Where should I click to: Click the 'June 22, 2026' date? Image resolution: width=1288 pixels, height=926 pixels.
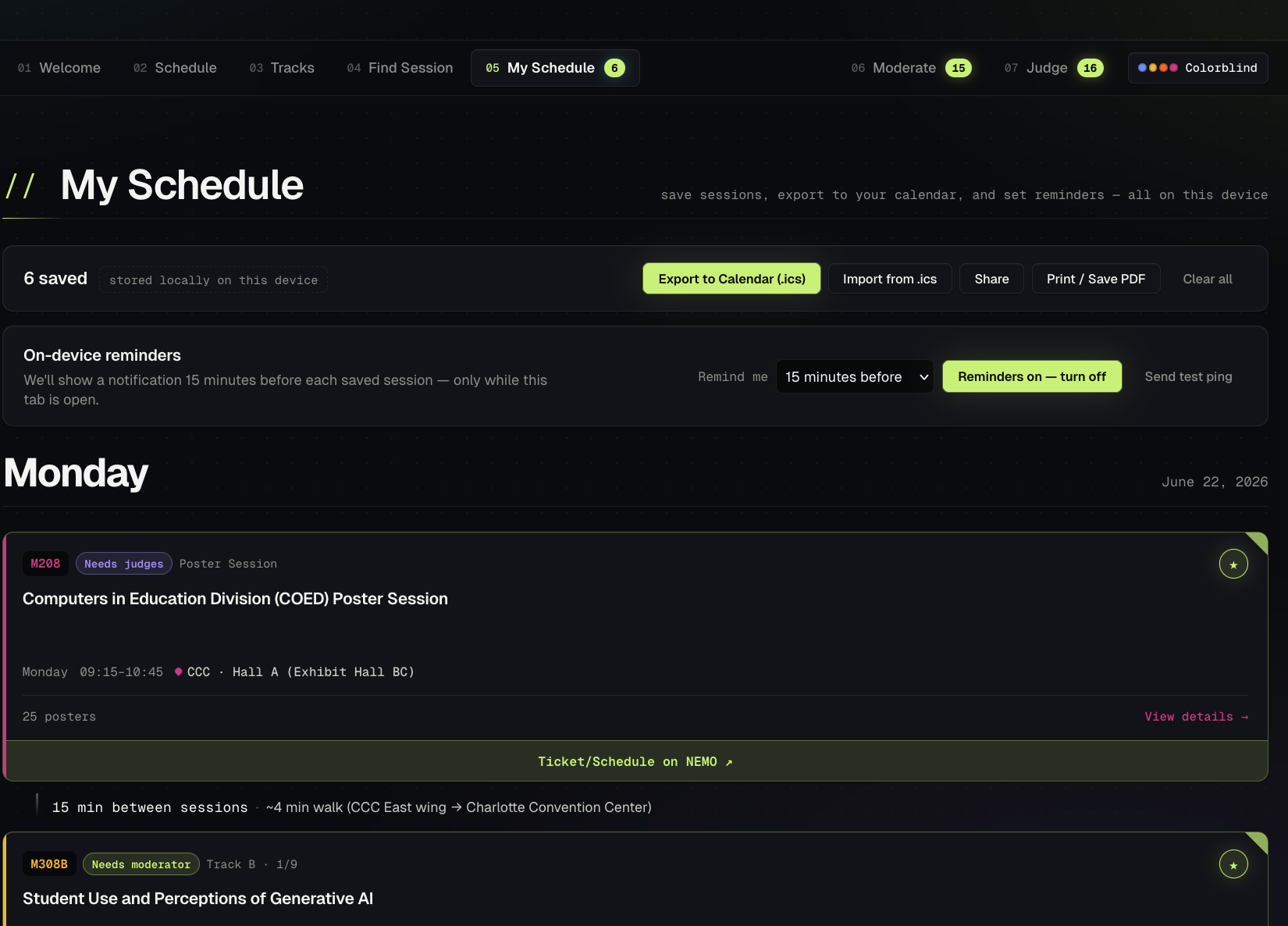click(x=1215, y=482)
